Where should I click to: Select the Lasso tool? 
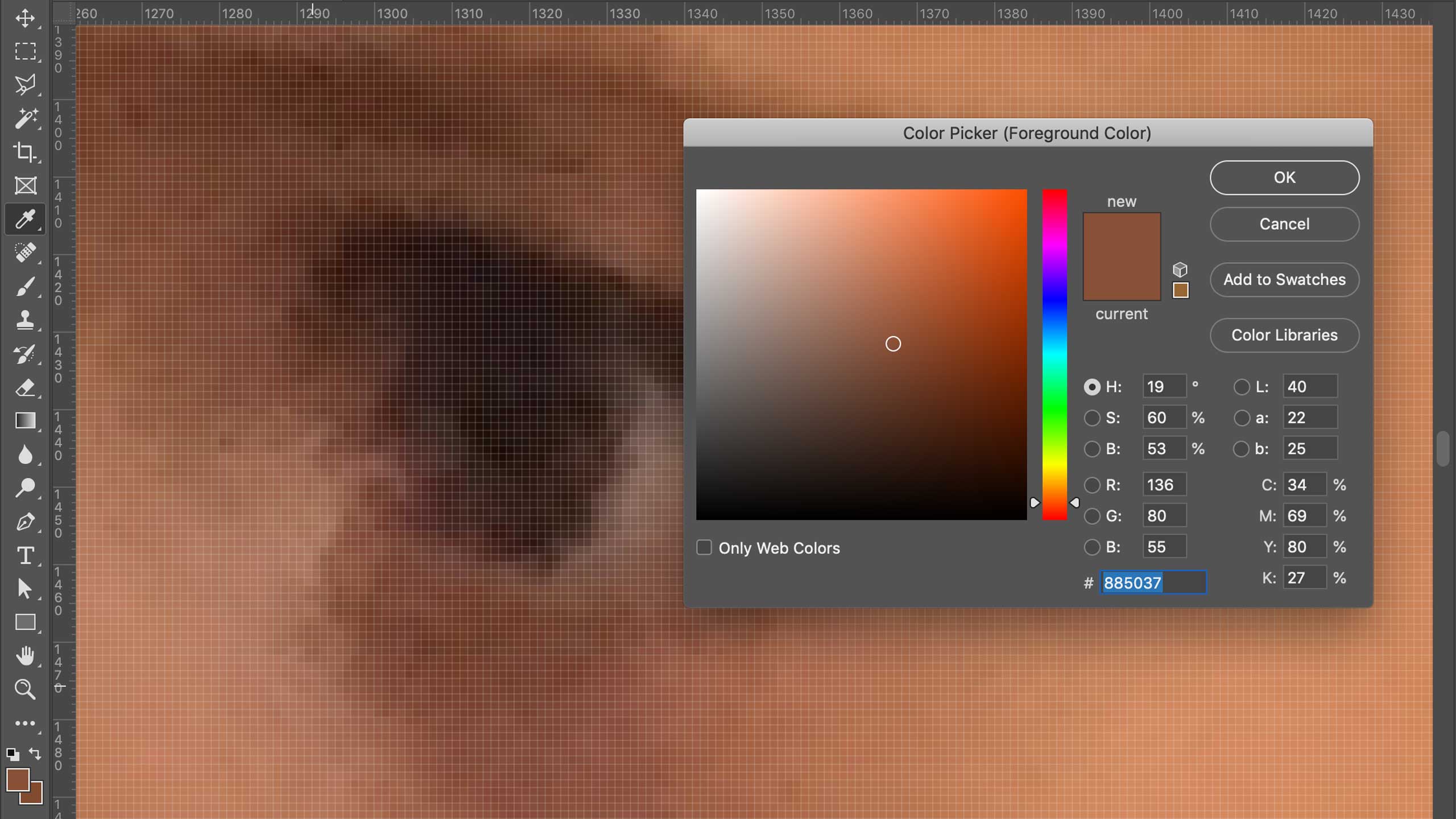pos(26,85)
